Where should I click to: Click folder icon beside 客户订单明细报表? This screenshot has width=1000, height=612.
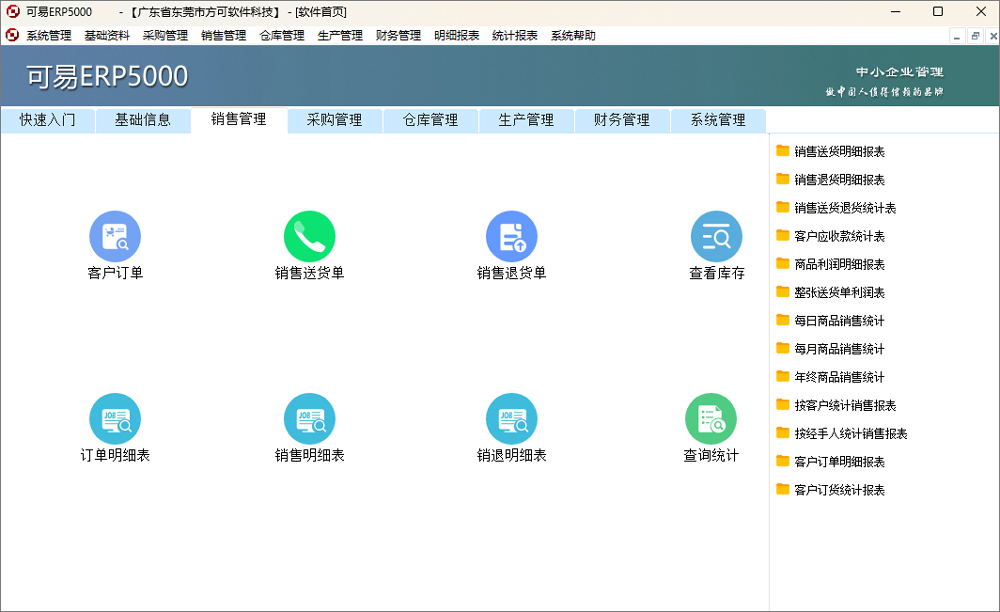coord(783,460)
